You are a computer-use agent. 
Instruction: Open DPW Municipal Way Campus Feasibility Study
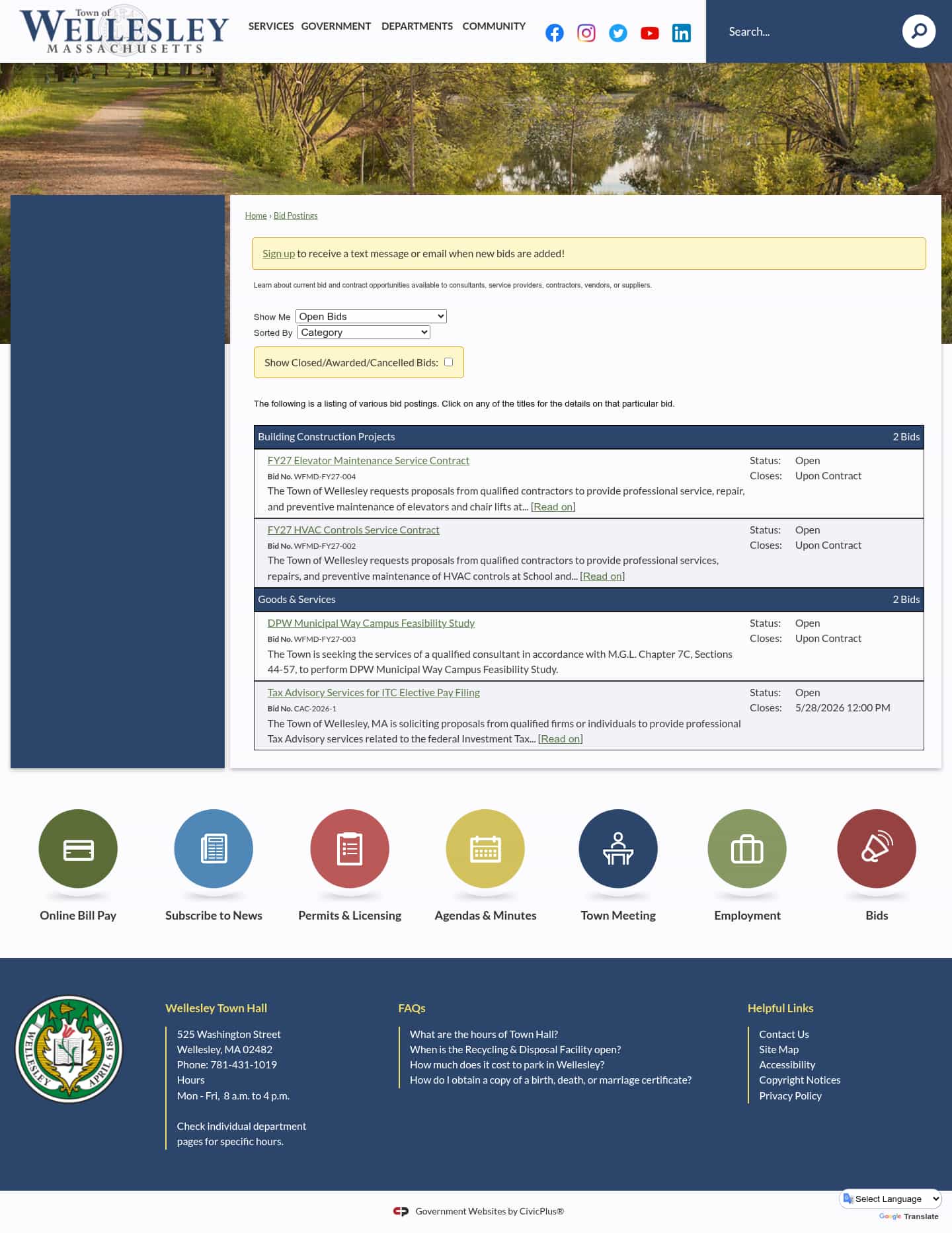[371, 623]
